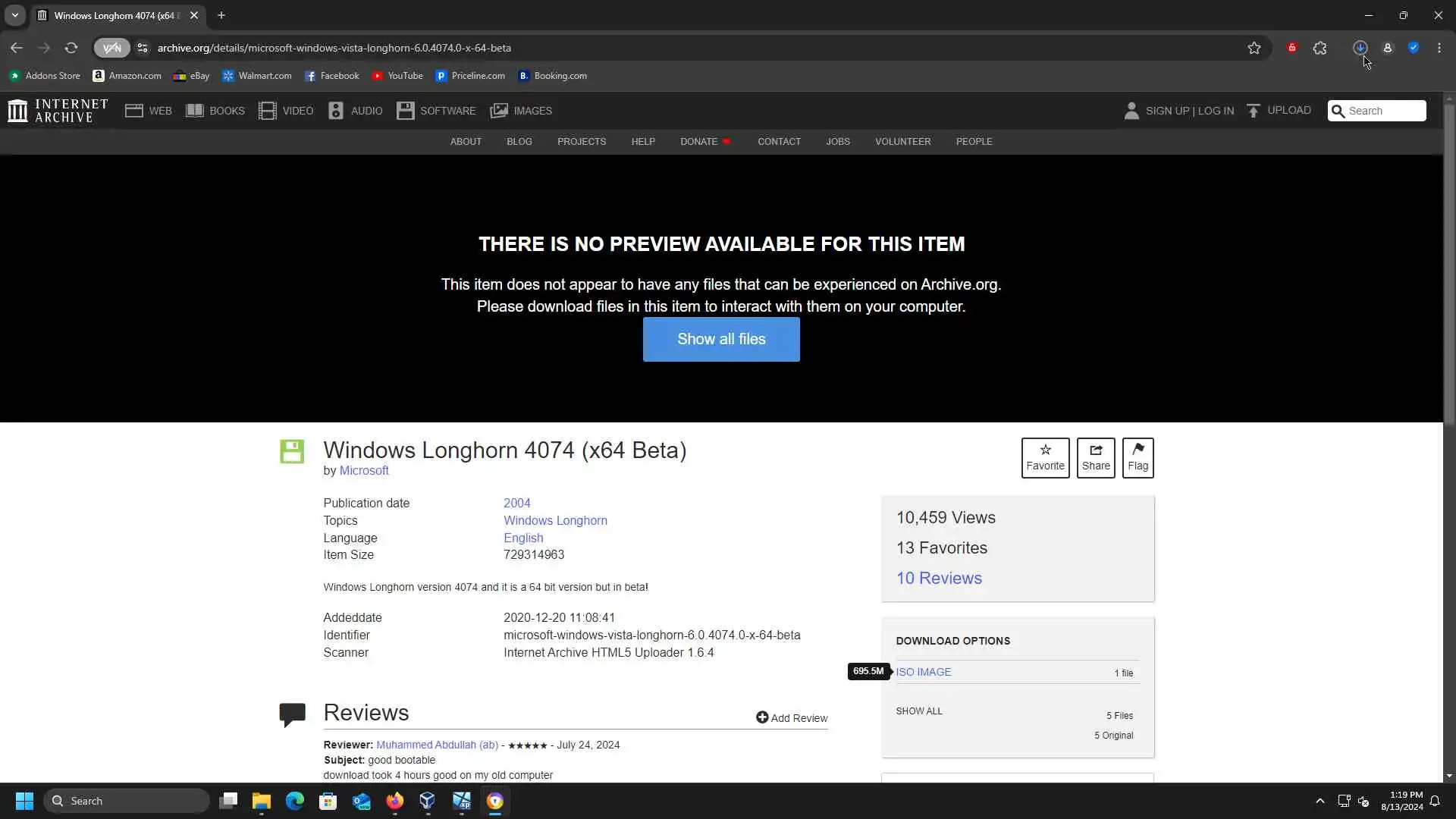This screenshot has height=819, width=1456.
Task: Open the Projects menu item
Action: (x=581, y=142)
